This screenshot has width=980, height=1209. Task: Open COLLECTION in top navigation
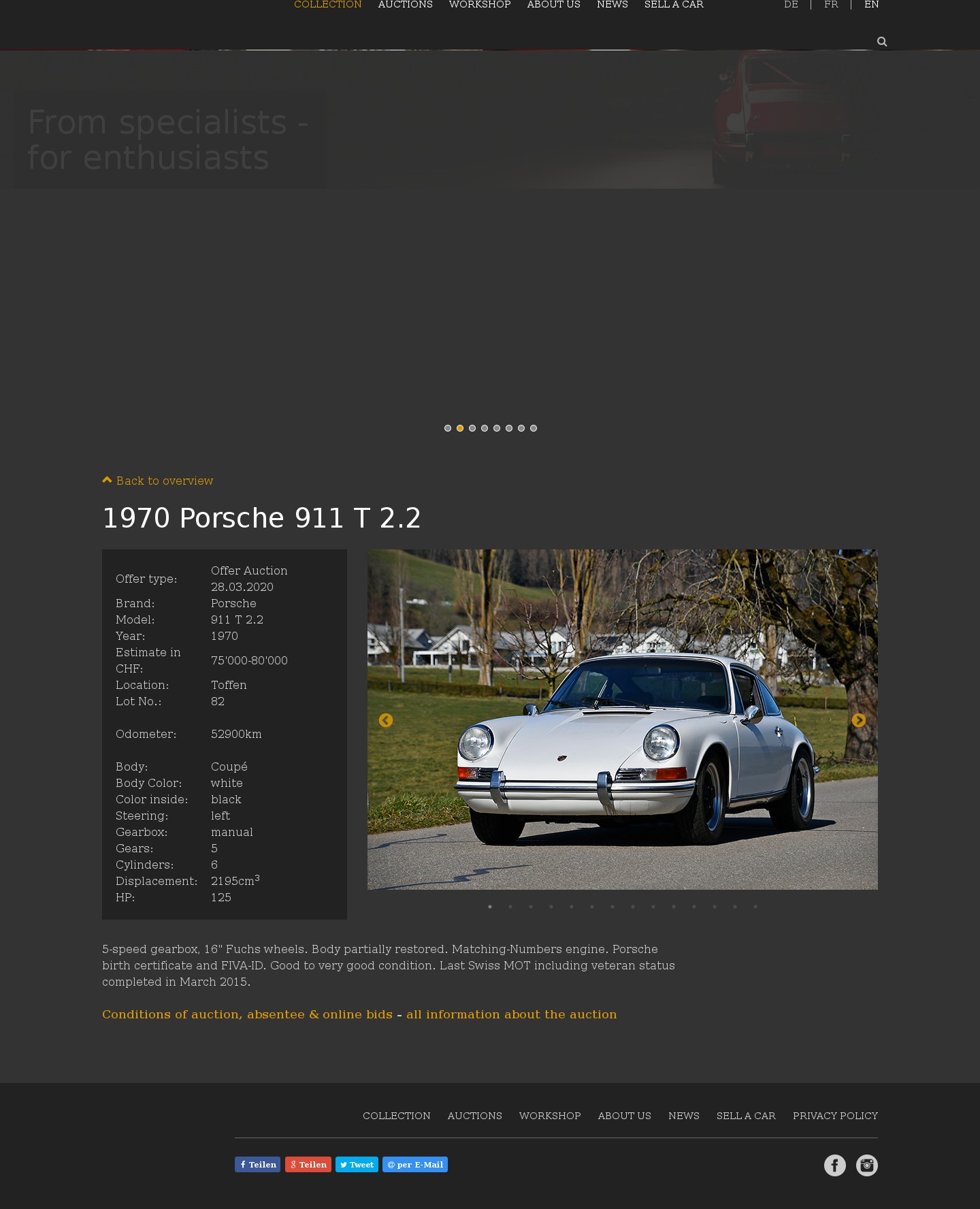click(x=328, y=5)
